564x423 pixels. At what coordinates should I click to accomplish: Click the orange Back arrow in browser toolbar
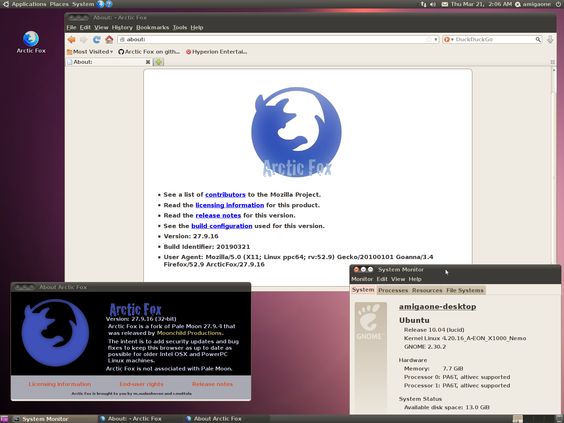pos(72,40)
